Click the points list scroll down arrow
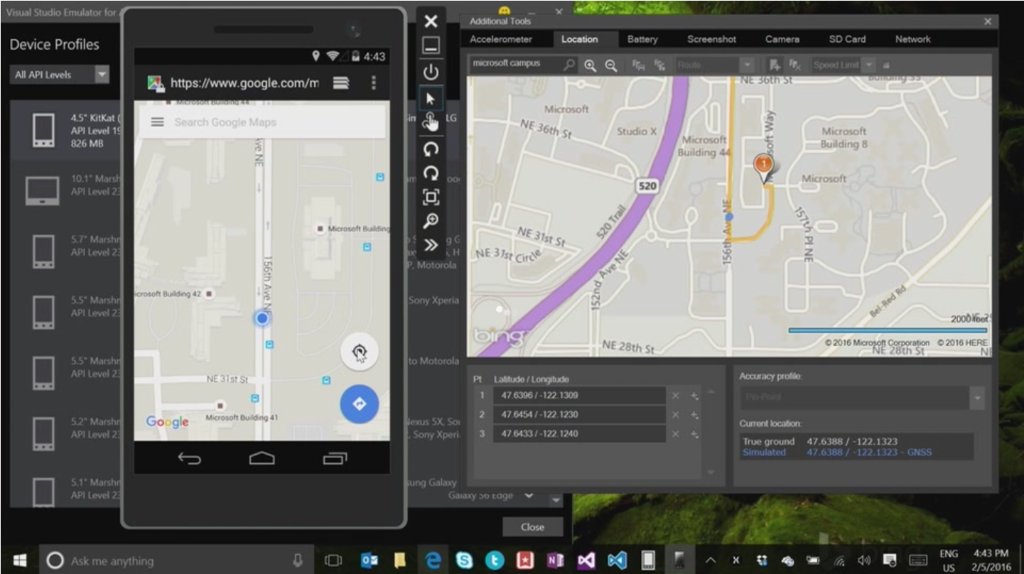The width and height of the screenshot is (1024, 574). pyautogui.click(x=711, y=471)
